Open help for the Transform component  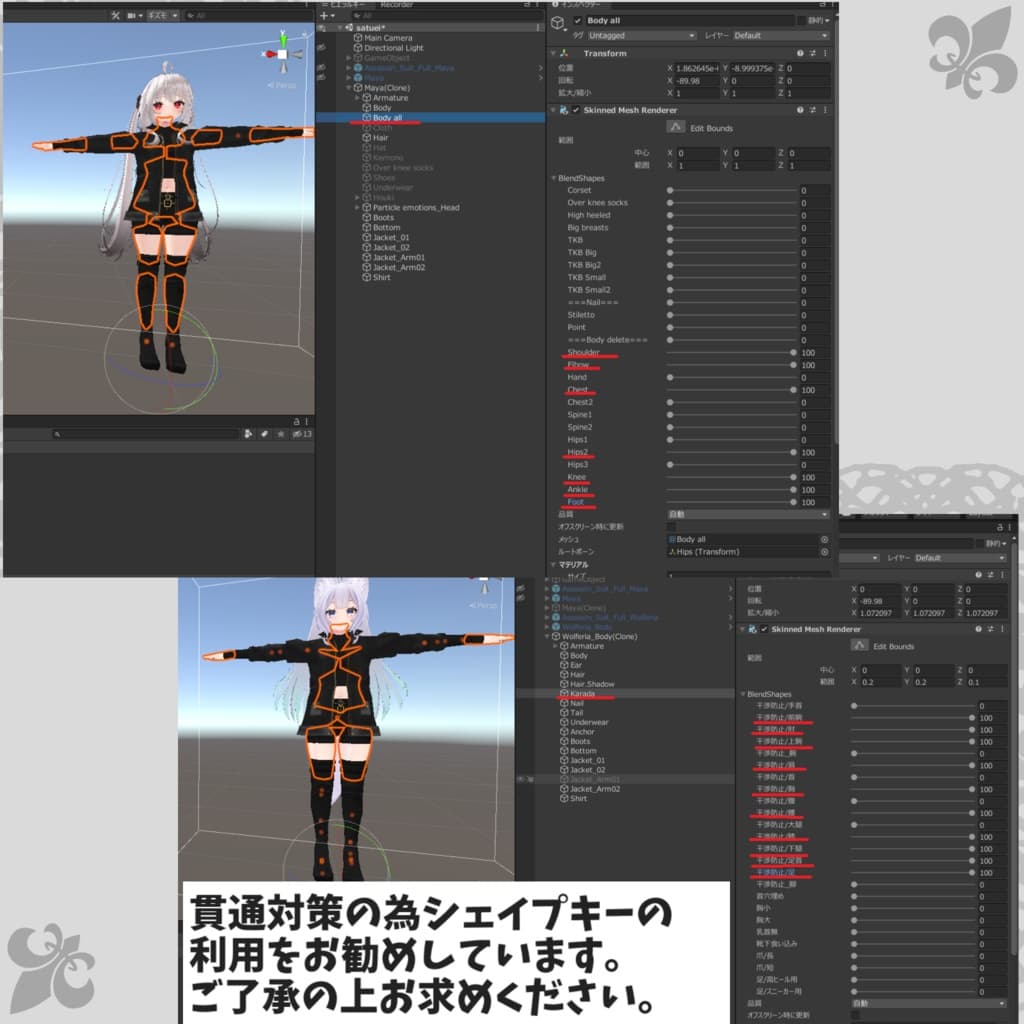click(x=800, y=54)
